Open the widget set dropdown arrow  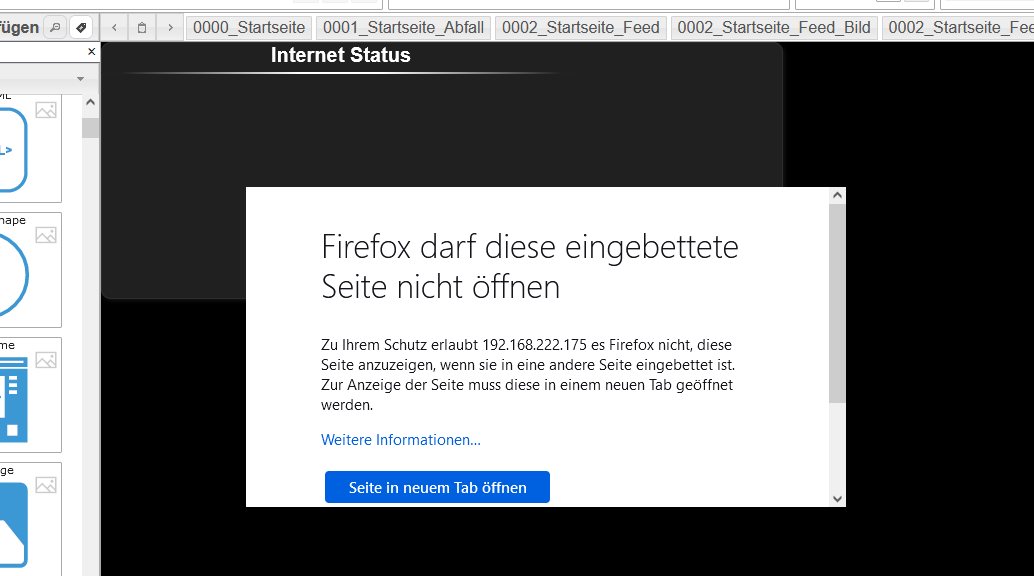80,79
